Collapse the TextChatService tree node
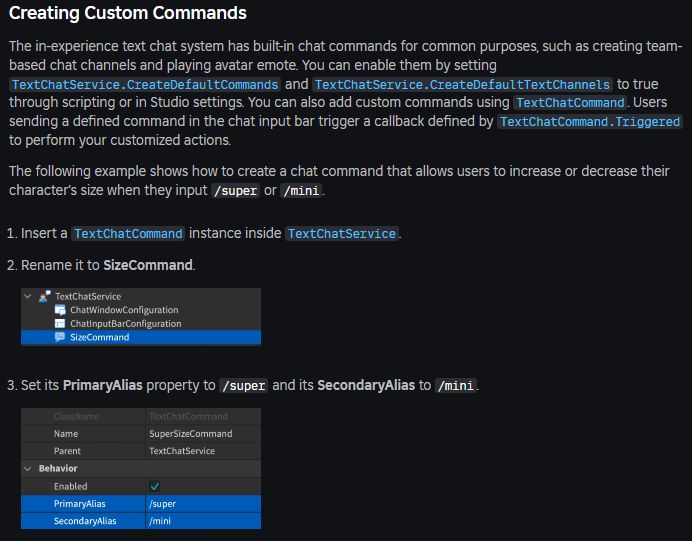This screenshot has height=541, width=692. point(28,297)
